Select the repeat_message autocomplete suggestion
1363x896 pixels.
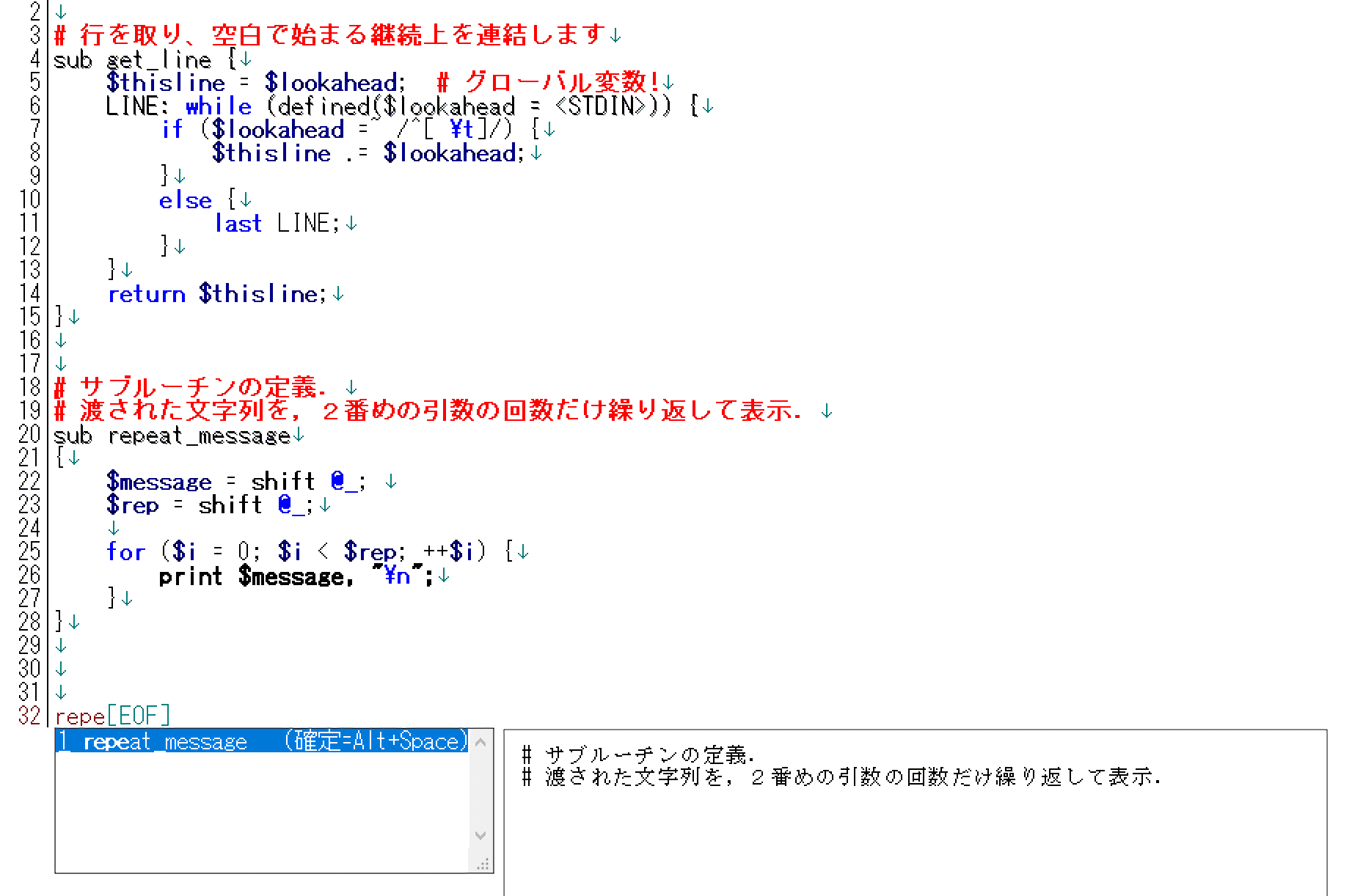click(x=260, y=741)
